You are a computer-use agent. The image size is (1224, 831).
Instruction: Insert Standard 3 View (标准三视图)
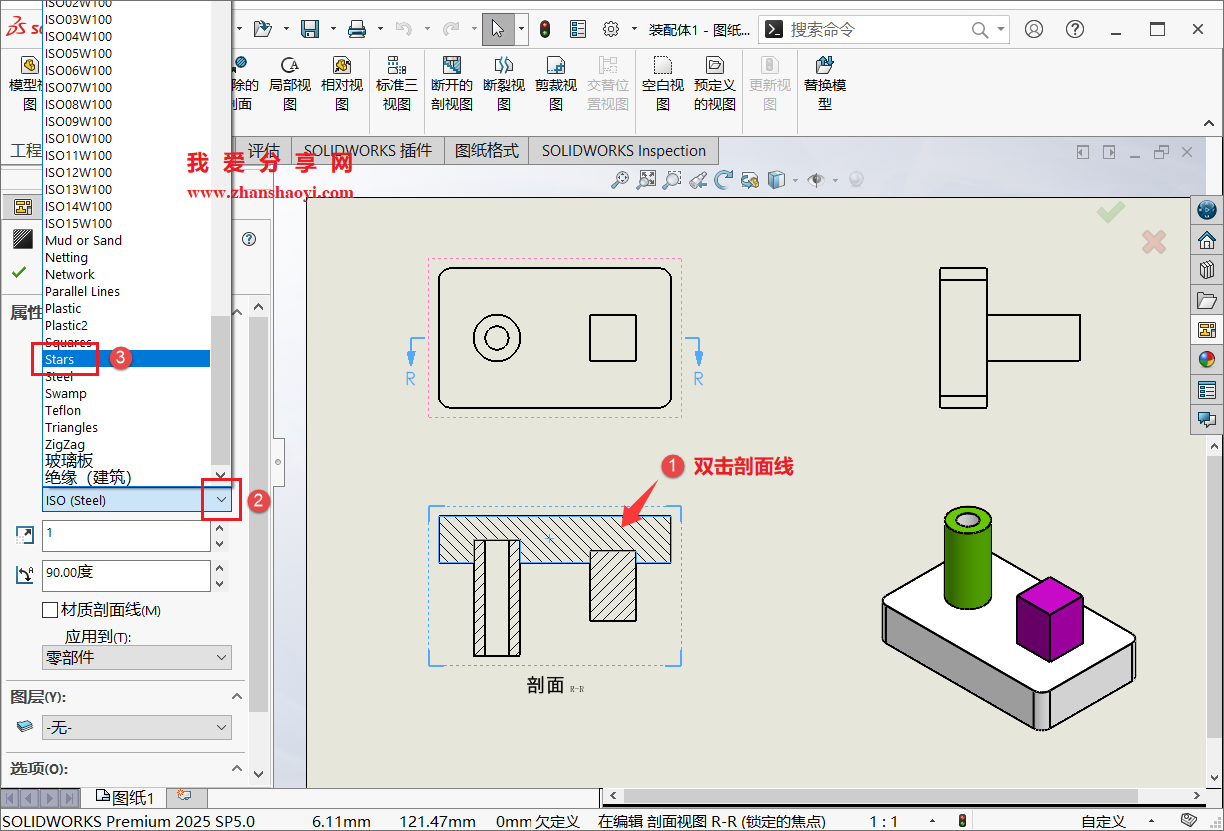[x=397, y=83]
